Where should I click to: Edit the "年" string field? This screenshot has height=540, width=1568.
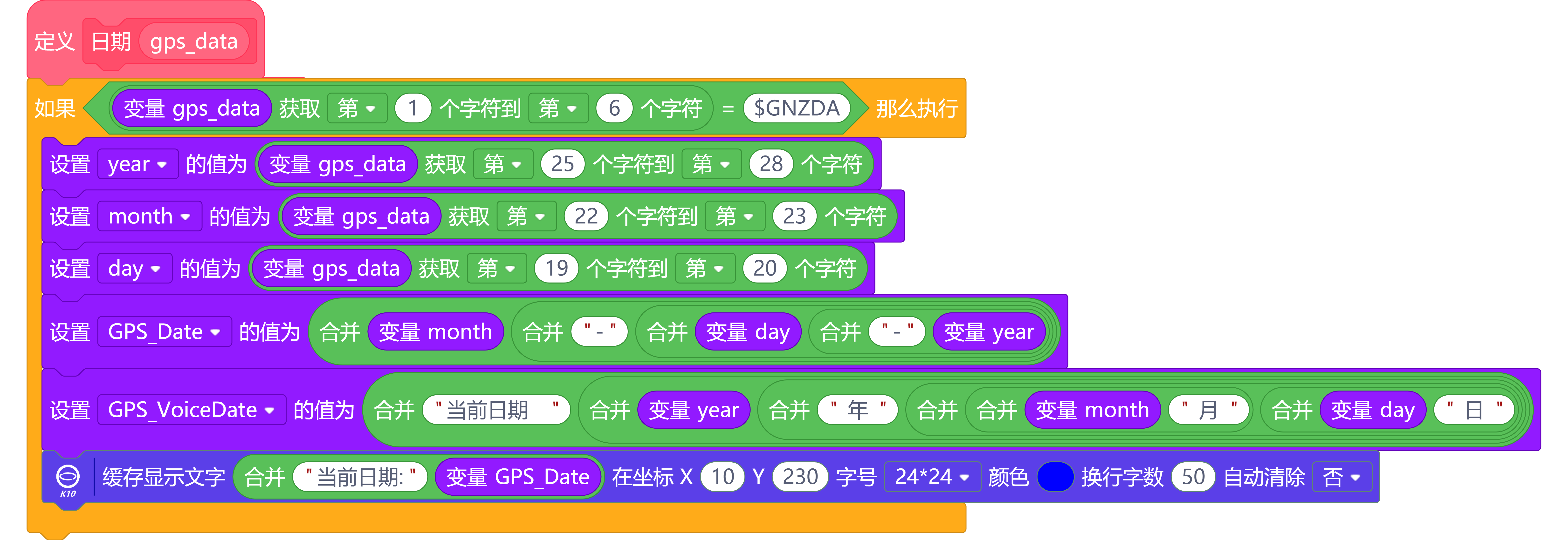857,410
